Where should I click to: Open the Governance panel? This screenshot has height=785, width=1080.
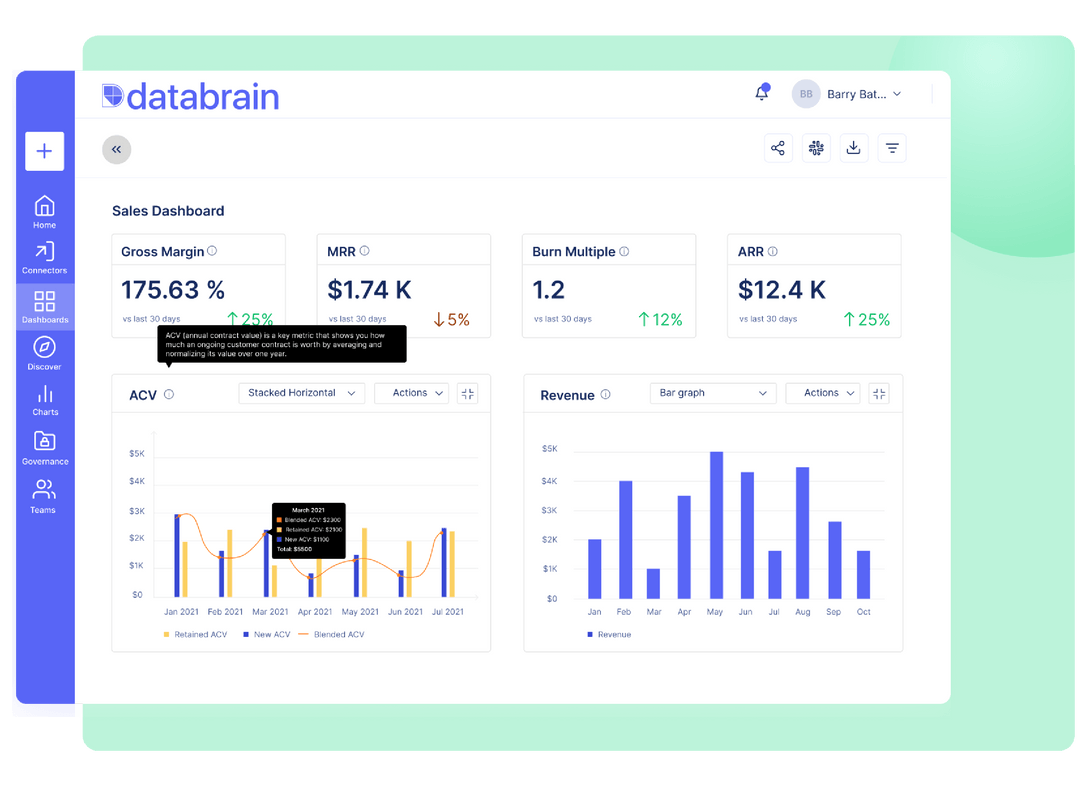click(x=44, y=446)
